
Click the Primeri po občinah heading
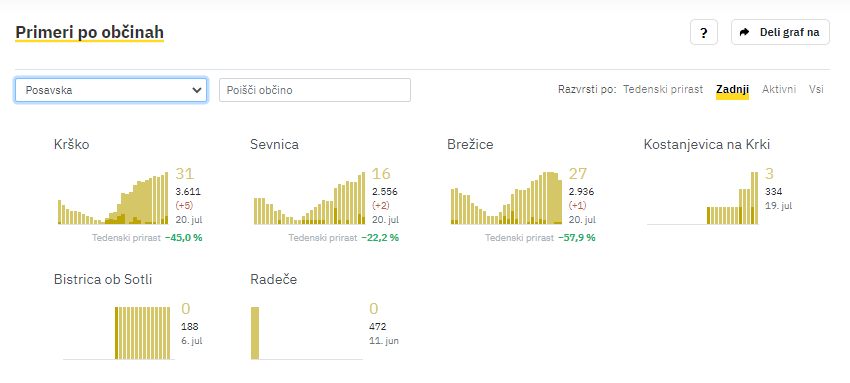[89, 33]
